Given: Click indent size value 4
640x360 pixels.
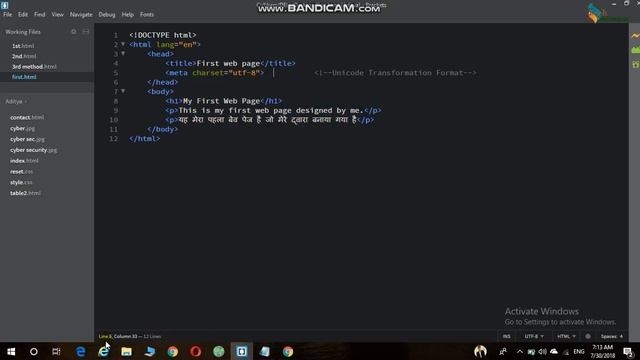Looking at the screenshot, I should point(621,336).
